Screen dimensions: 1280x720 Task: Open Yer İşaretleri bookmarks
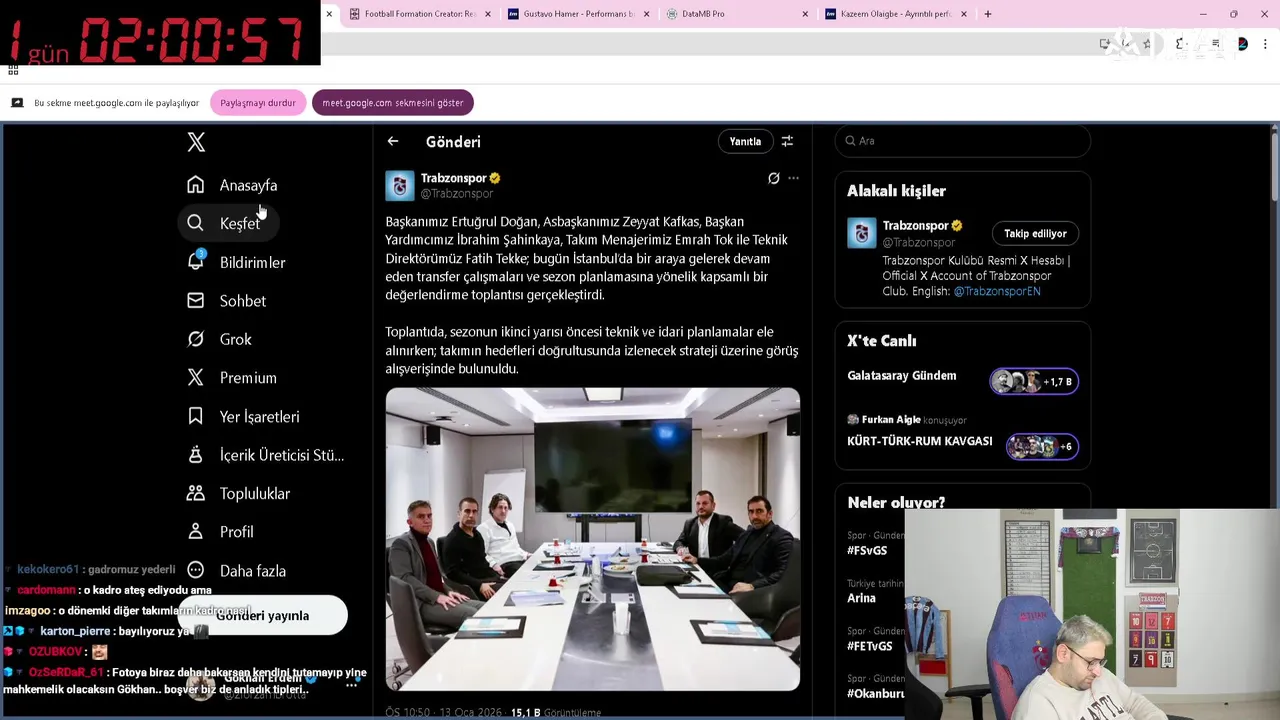pos(243,416)
